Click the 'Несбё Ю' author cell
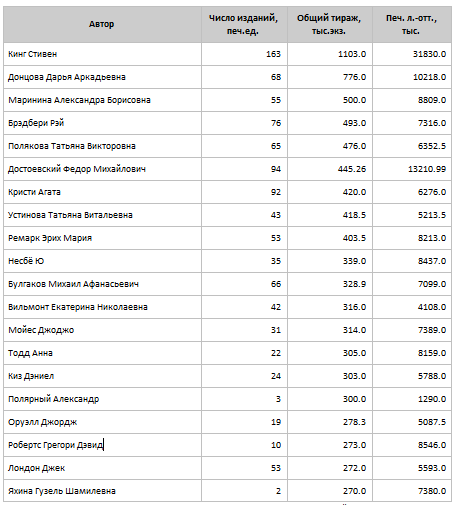The width and height of the screenshot is (456, 505). point(102,261)
